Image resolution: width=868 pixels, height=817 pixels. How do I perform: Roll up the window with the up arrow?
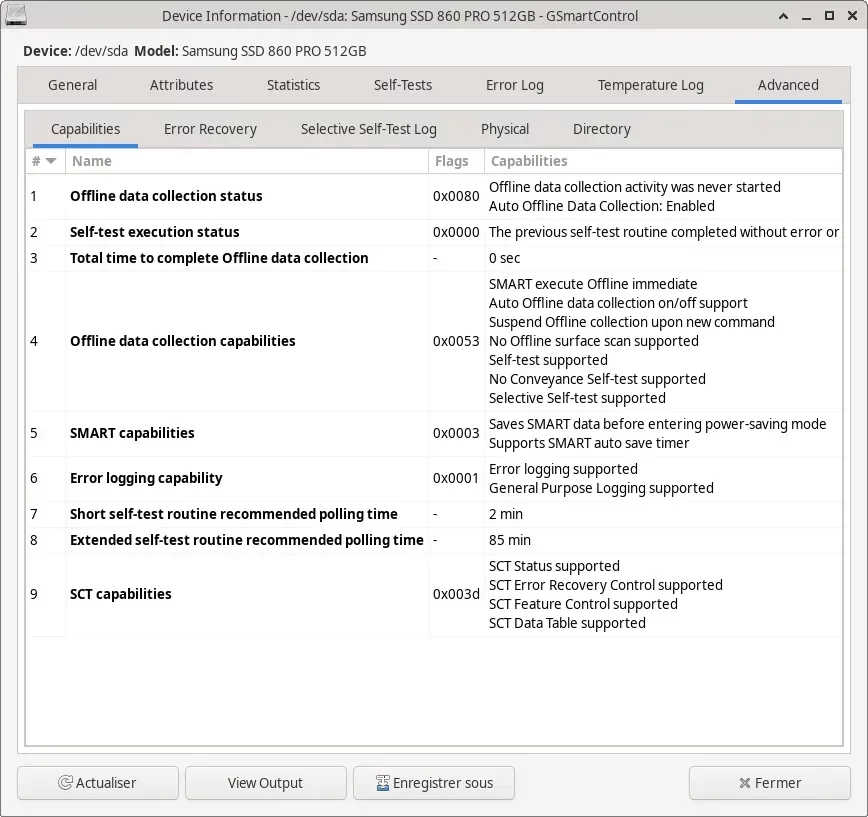(783, 16)
